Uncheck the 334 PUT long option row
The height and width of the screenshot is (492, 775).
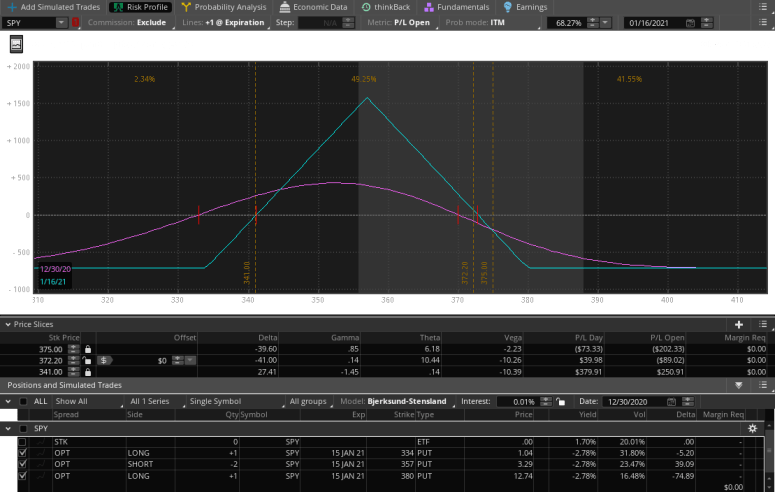tap(23, 452)
